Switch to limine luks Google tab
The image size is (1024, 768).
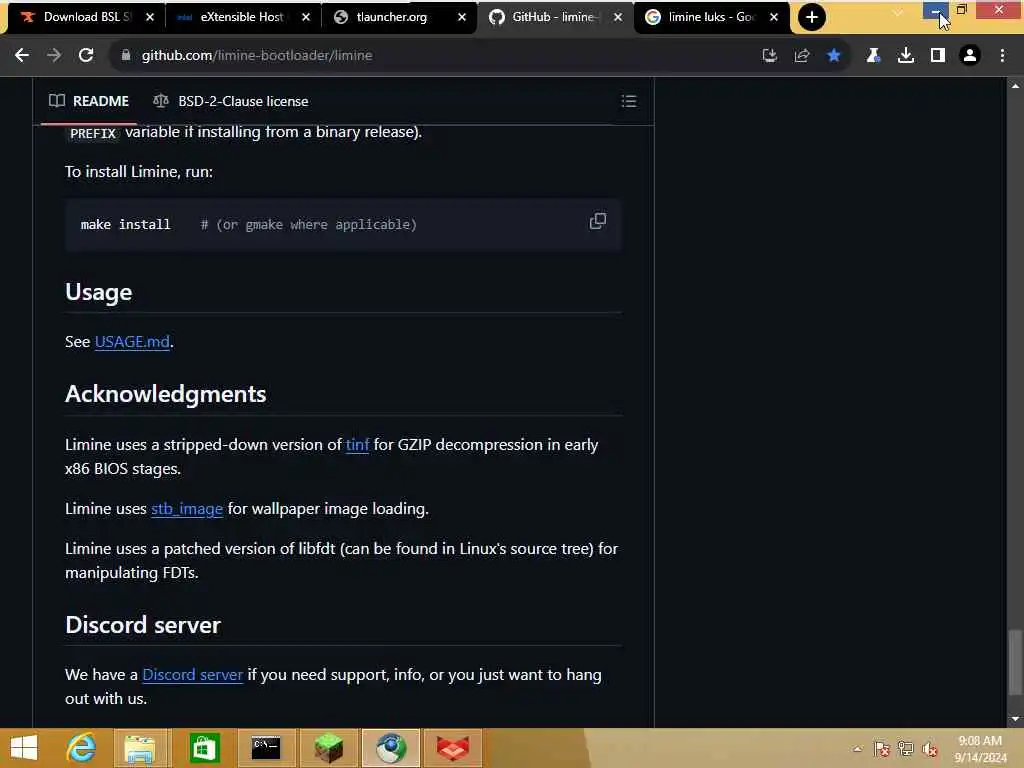tap(710, 17)
